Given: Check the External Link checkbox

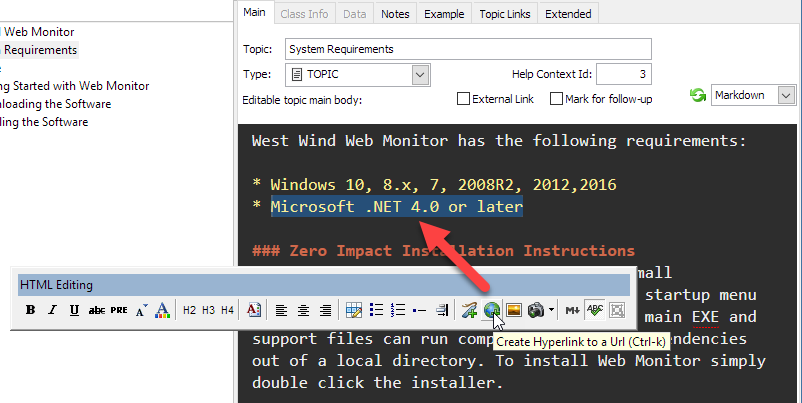Looking at the screenshot, I should click(463, 99).
